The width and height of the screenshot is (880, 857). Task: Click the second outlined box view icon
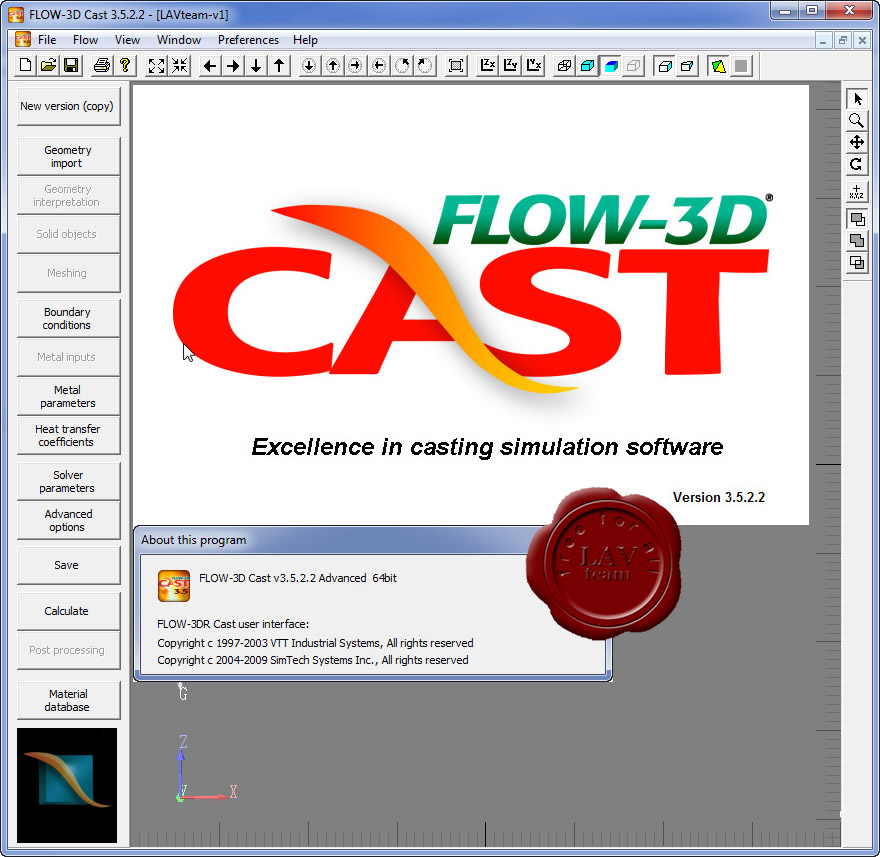pyautogui.click(x=687, y=66)
